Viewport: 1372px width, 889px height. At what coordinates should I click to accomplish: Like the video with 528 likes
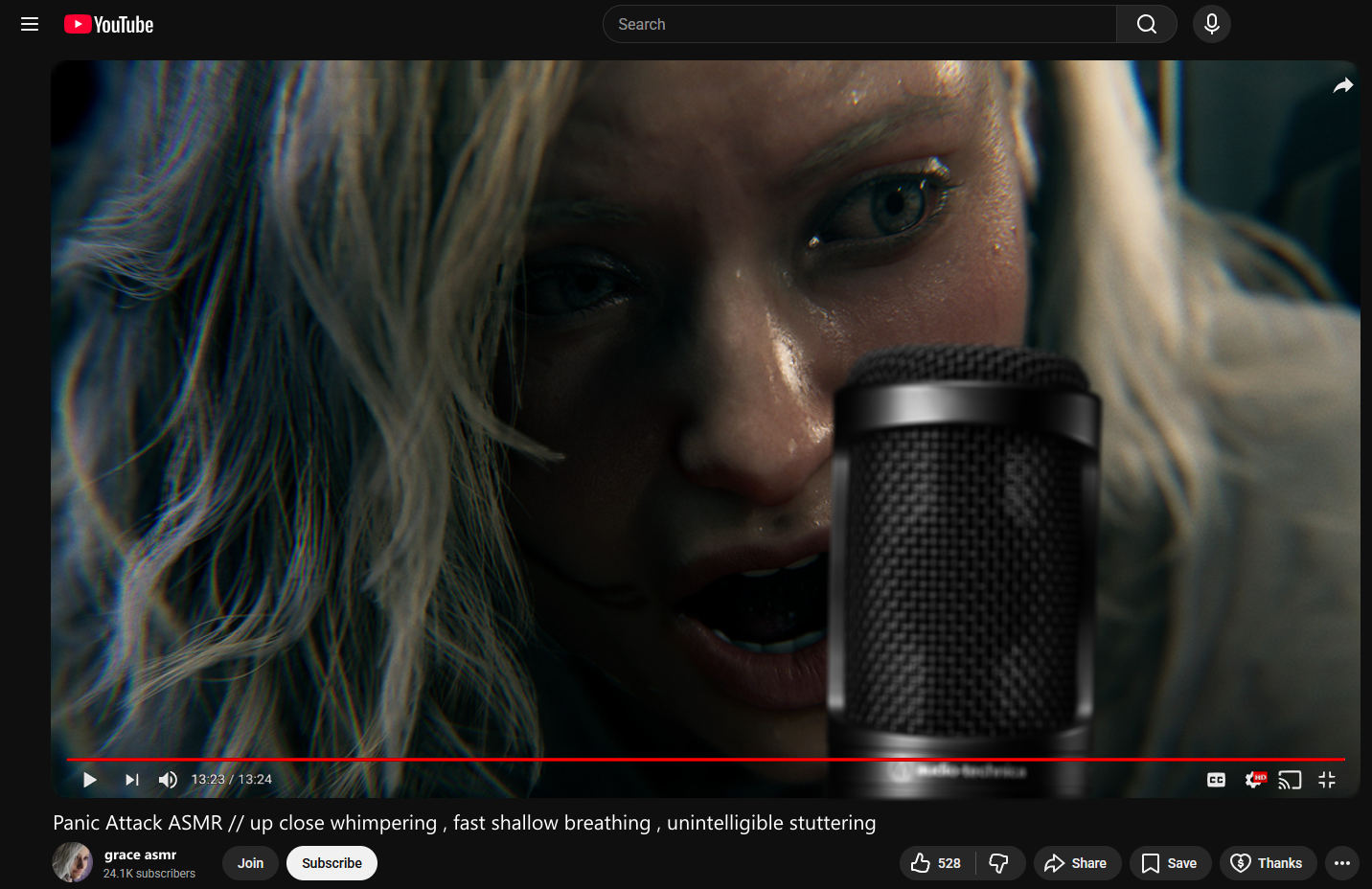click(936, 863)
